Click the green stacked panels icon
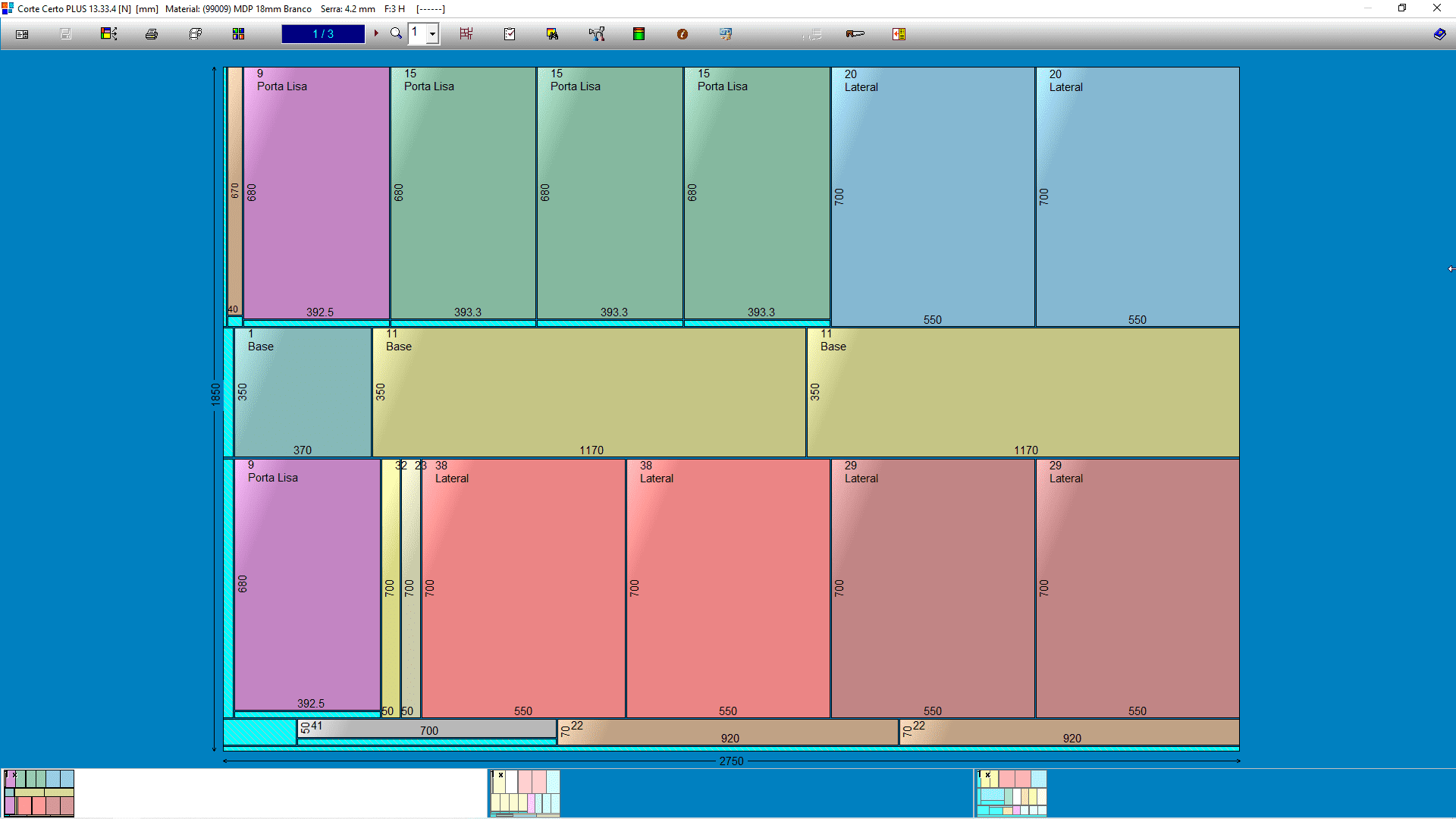Viewport: 1456px width, 819px height. [639, 34]
